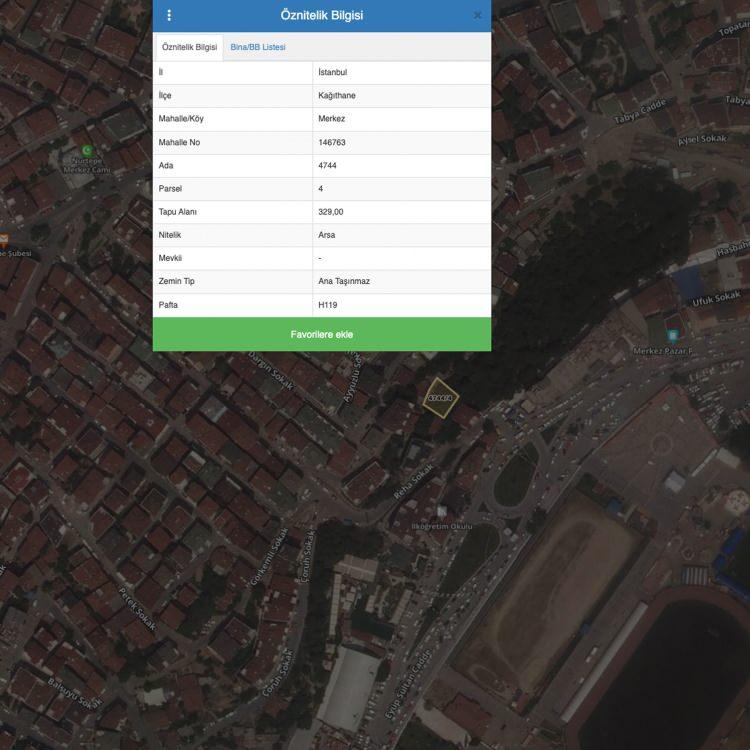Select the Tapu Alanı value 329,00

[x=401, y=212]
